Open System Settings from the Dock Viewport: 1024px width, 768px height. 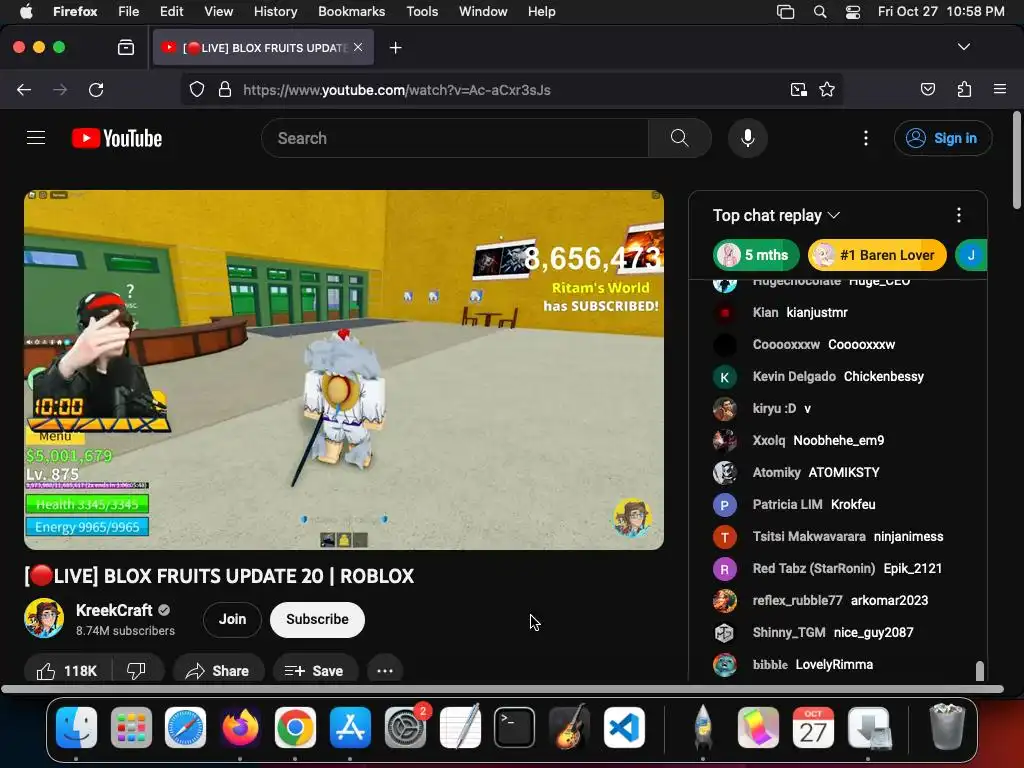click(405, 727)
